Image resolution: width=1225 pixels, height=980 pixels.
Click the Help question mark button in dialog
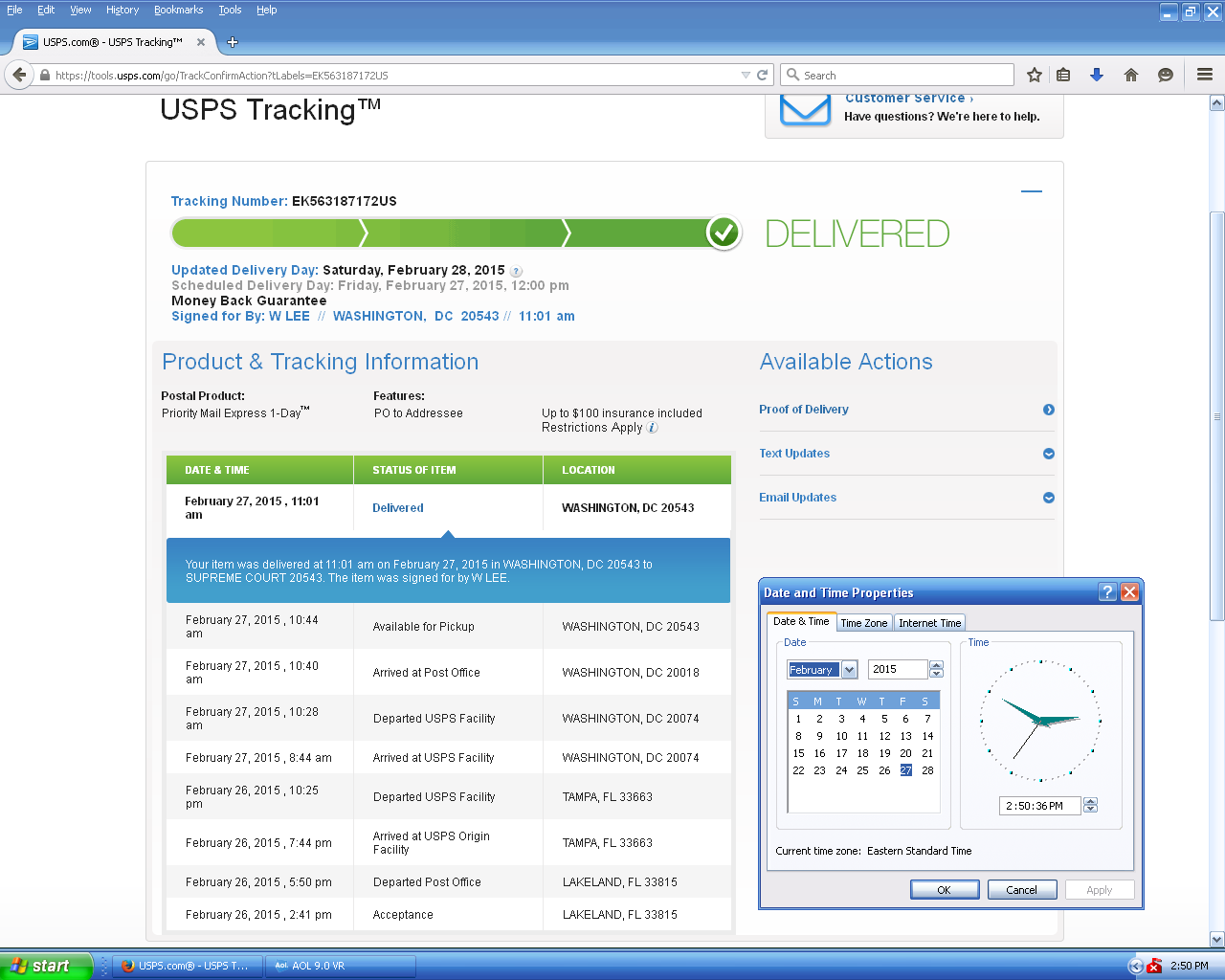(1107, 592)
